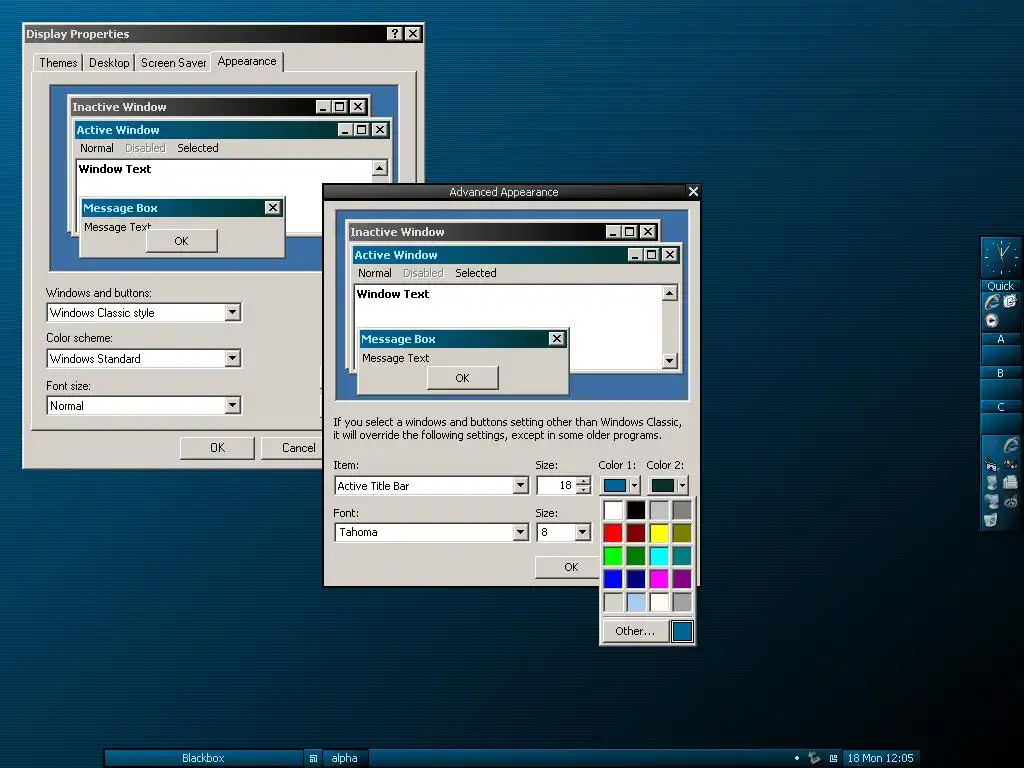Select the Appearance tab
The image size is (1024, 768).
point(247,61)
